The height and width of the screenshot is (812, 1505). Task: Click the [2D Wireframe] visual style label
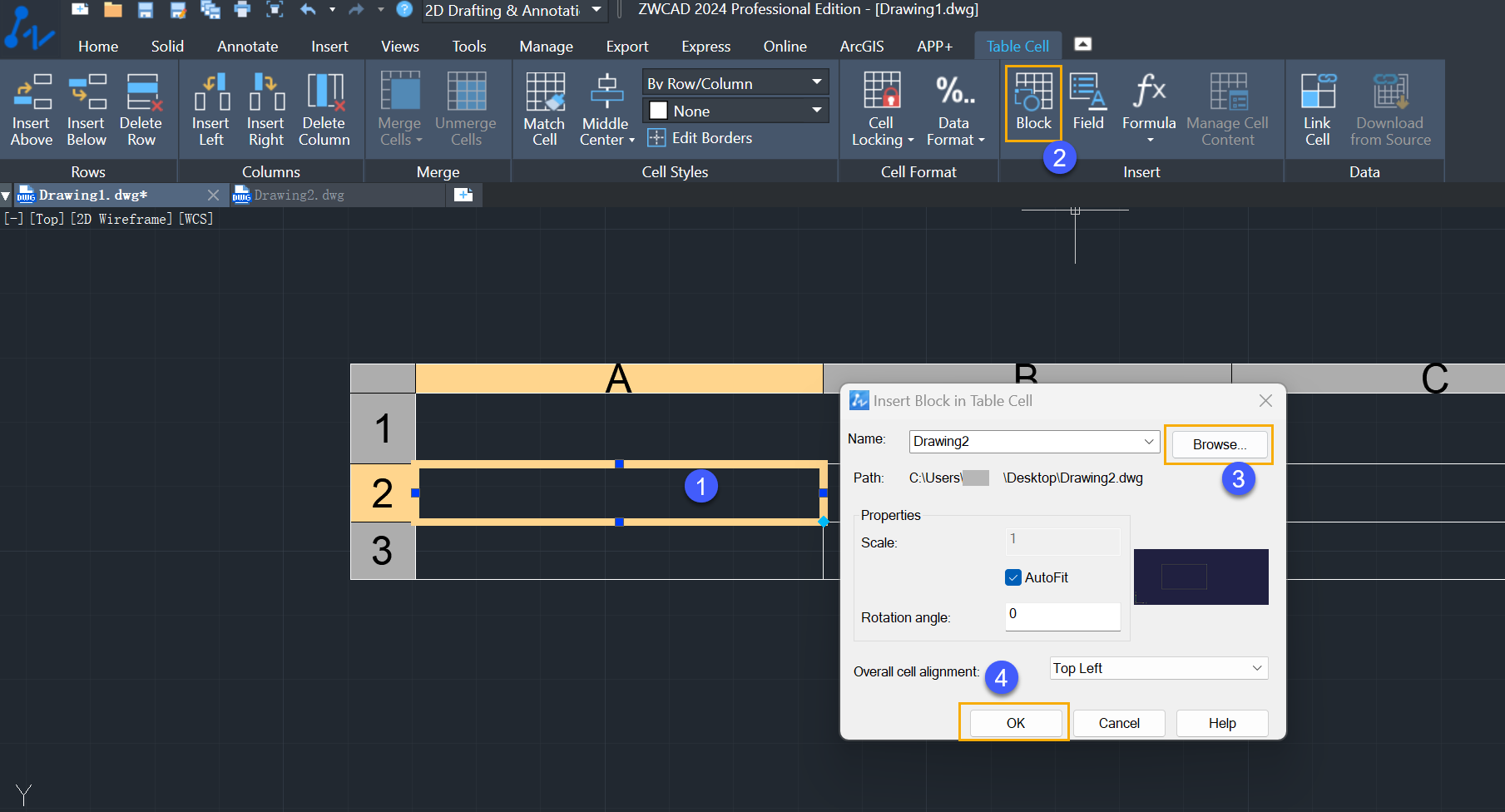[x=121, y=219]
